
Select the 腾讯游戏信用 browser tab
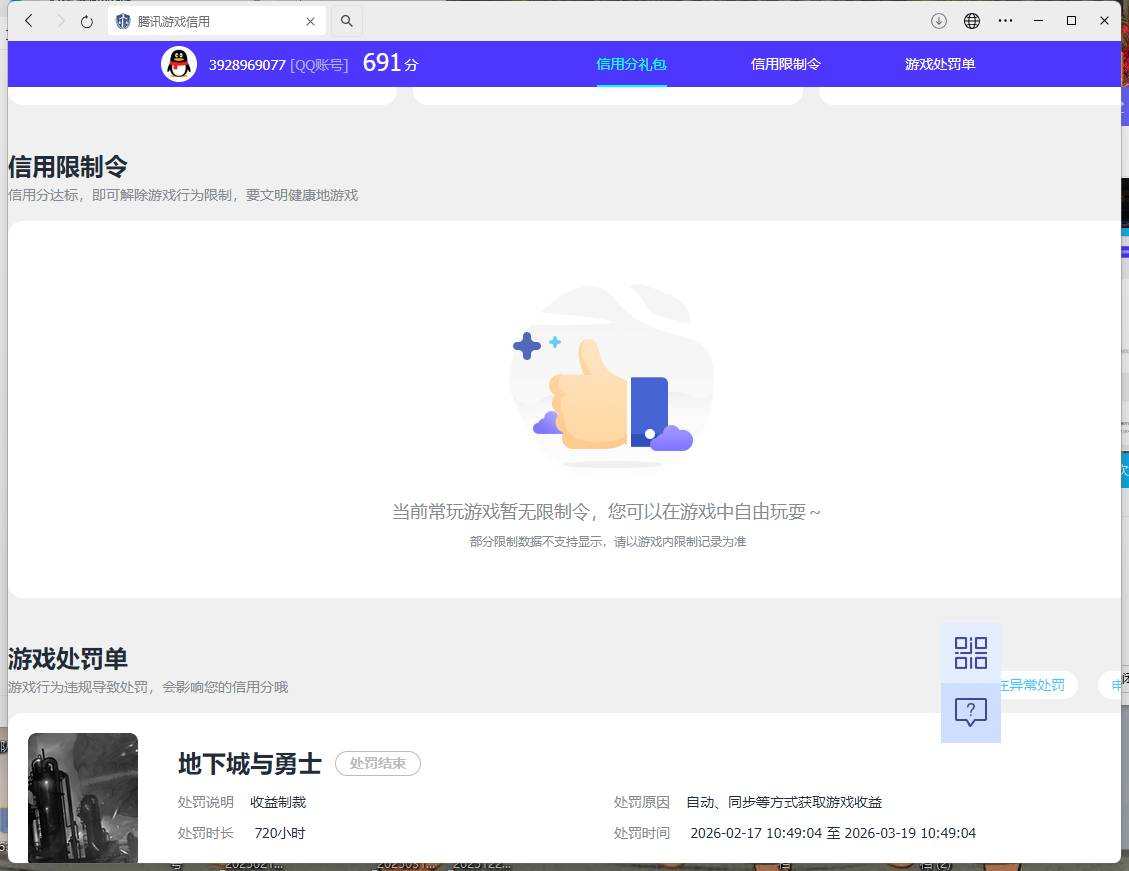coord(217,21)
